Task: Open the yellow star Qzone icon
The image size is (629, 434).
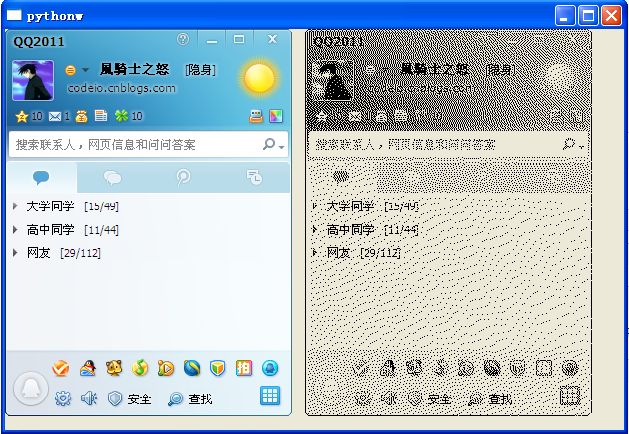Action: coord(22,116)
